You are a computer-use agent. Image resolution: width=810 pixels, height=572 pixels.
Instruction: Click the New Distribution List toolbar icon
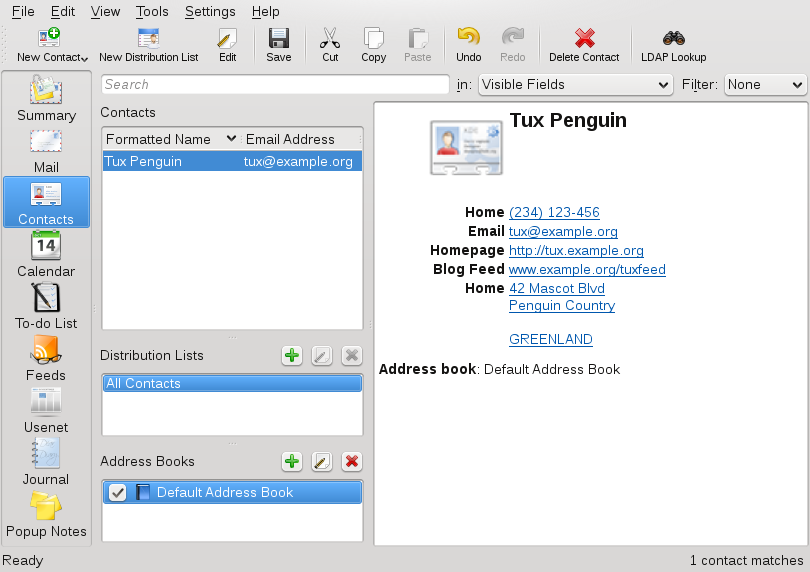[148, 39]
